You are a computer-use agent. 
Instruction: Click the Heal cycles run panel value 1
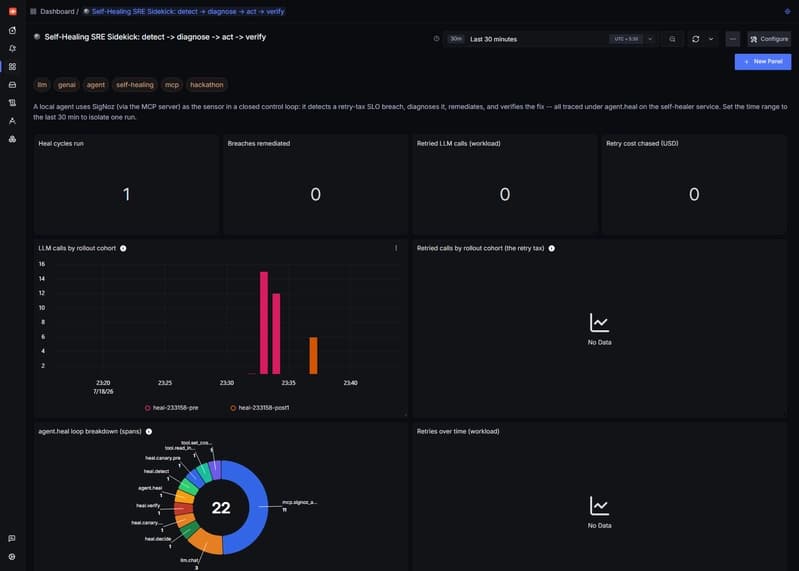tap(126, 194)
